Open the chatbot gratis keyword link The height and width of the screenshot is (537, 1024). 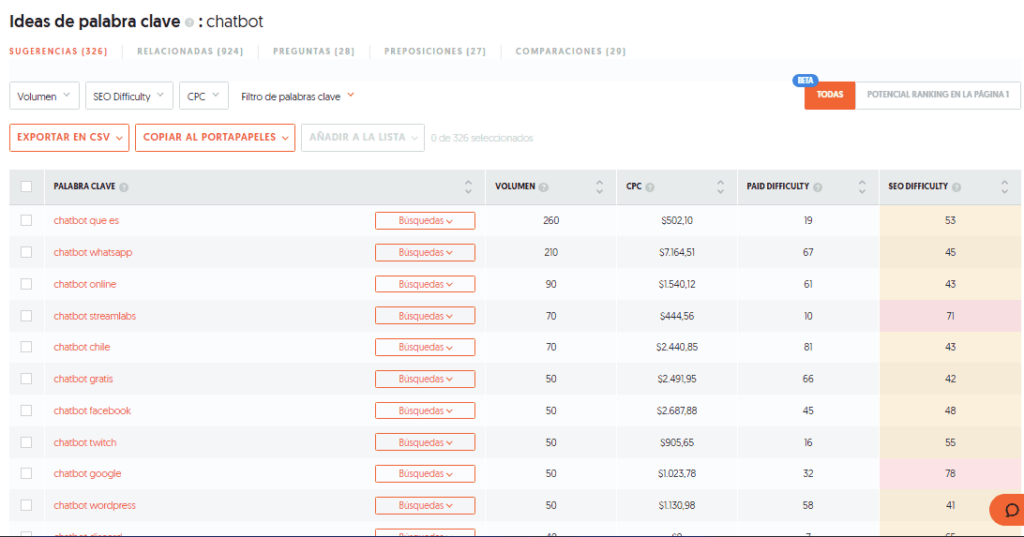(x=83, y=379)
